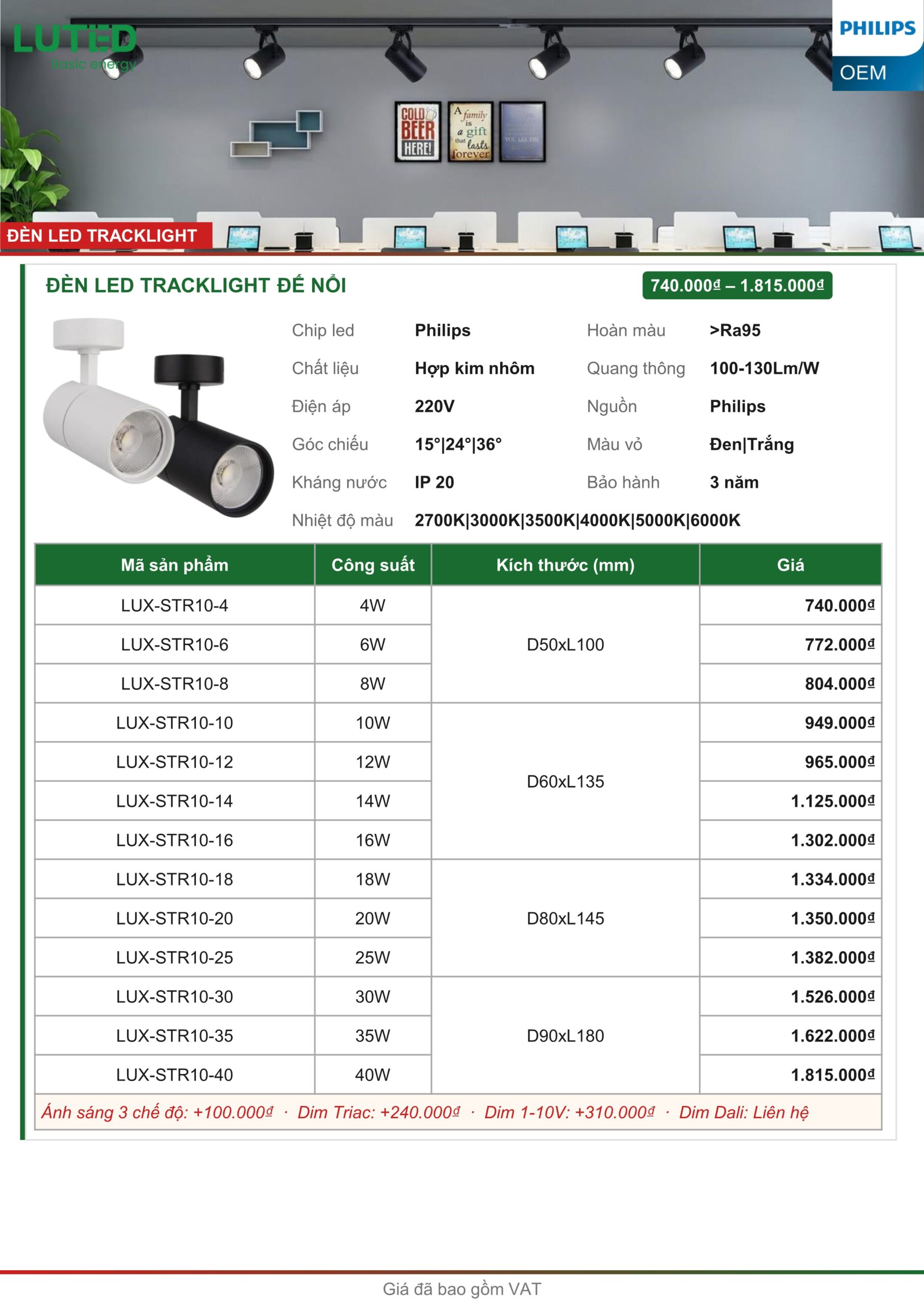Select the warranty value 3 năm

click(x=734, y=482)
